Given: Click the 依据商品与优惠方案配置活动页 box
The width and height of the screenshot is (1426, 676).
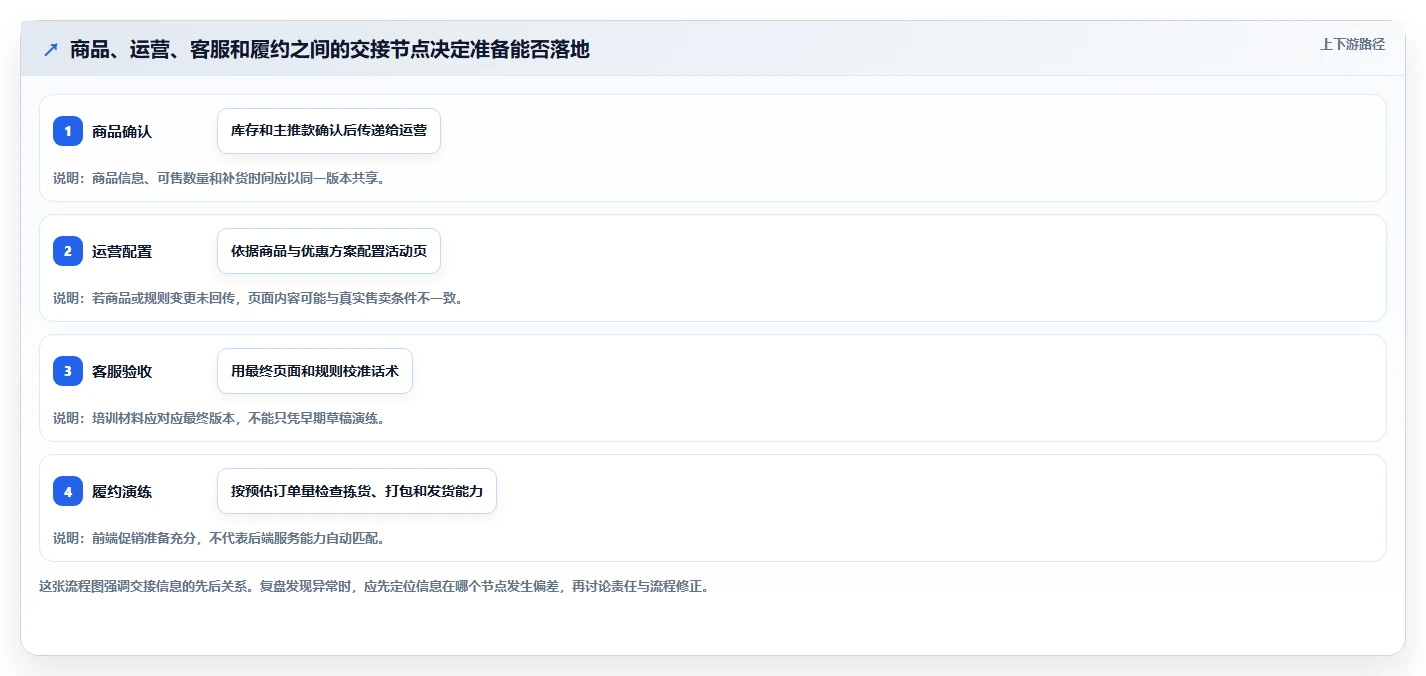Looking at the screenshot, I should 329,251.
